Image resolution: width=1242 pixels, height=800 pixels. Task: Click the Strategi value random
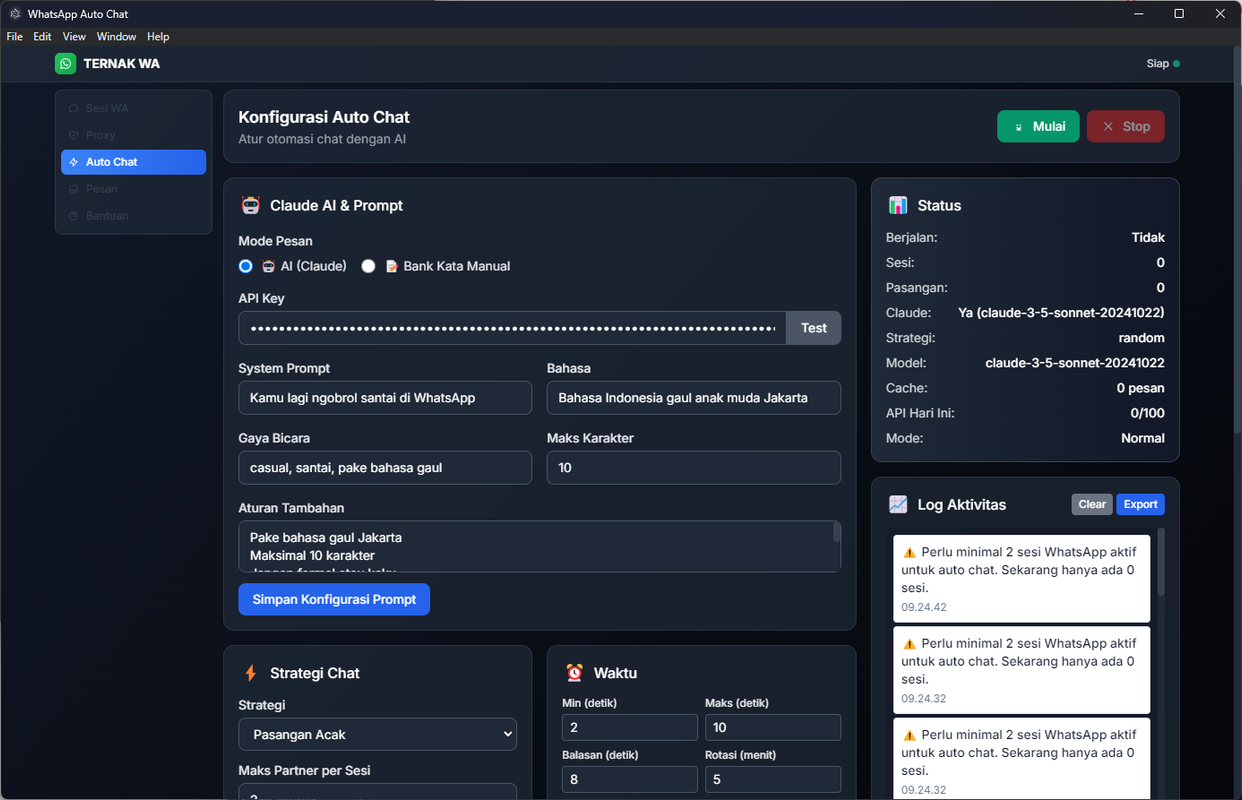[1142, 338]
